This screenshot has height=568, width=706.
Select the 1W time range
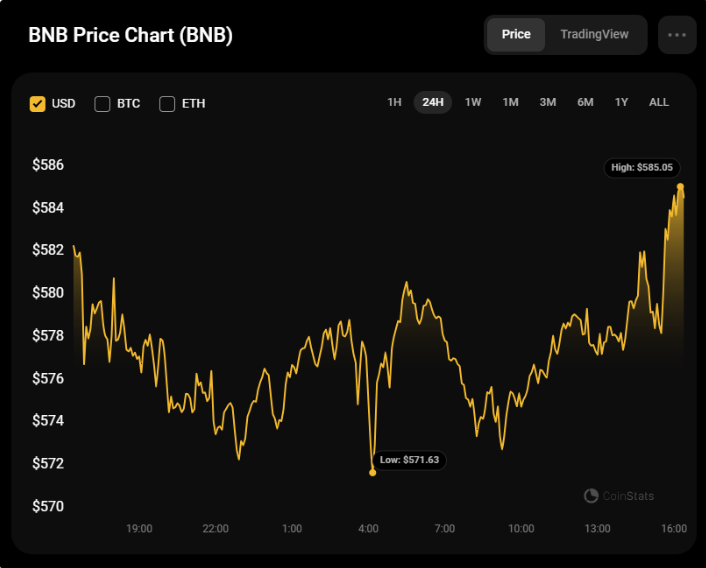pos(473,102)
